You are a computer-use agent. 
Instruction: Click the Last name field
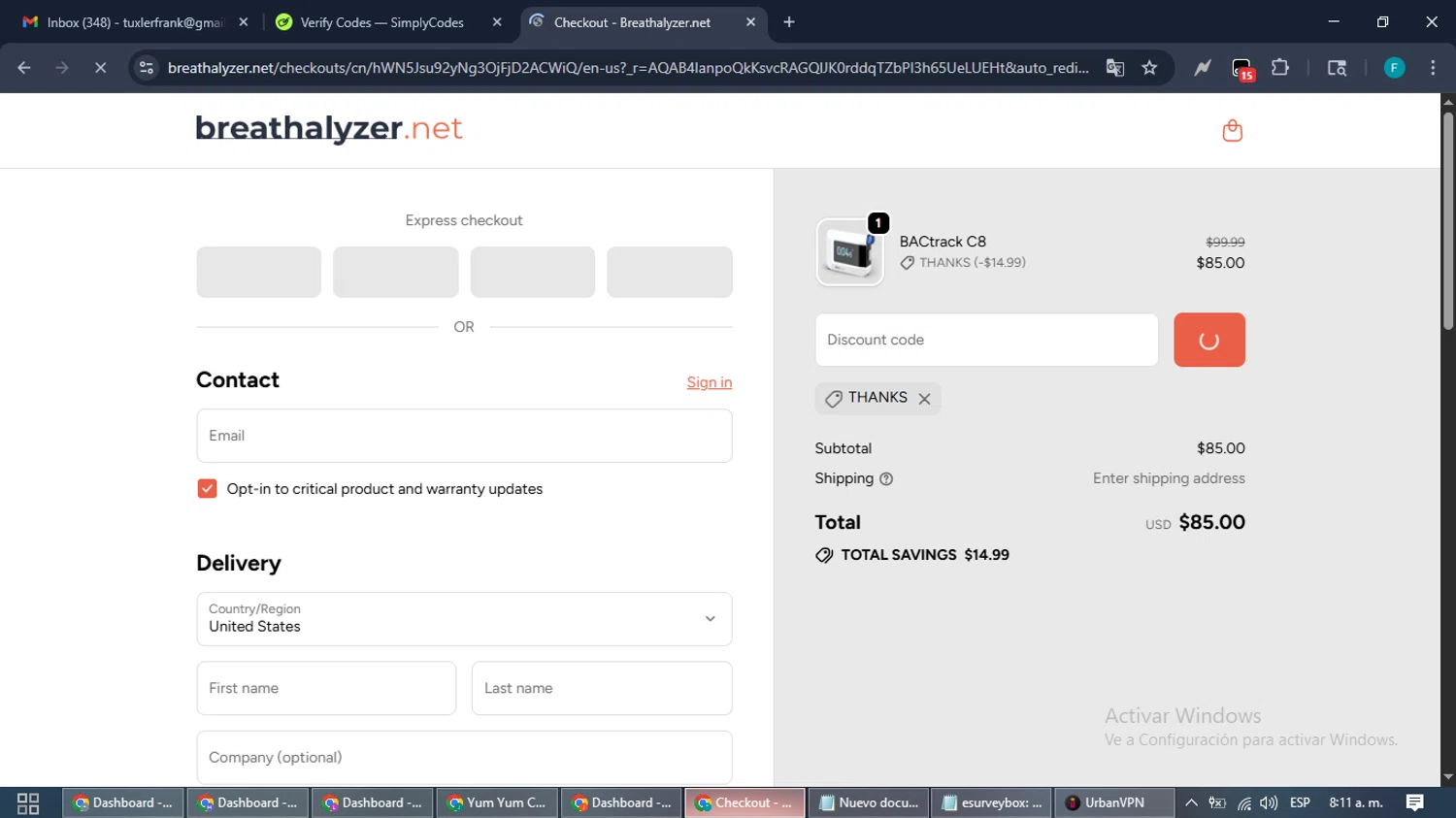point(602,688)
